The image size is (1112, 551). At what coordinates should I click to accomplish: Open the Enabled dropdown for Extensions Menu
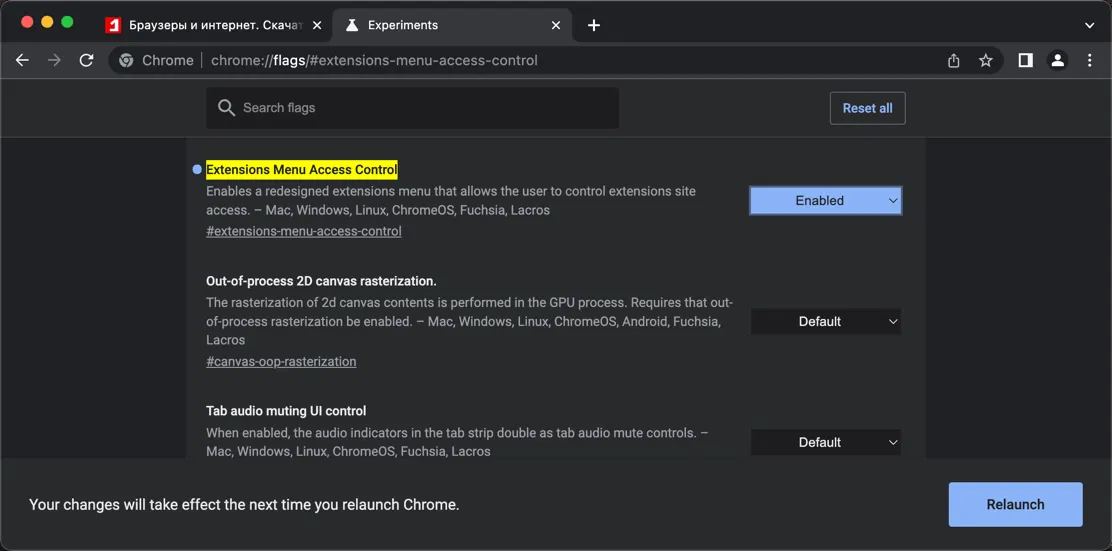(x=825, y=201)
